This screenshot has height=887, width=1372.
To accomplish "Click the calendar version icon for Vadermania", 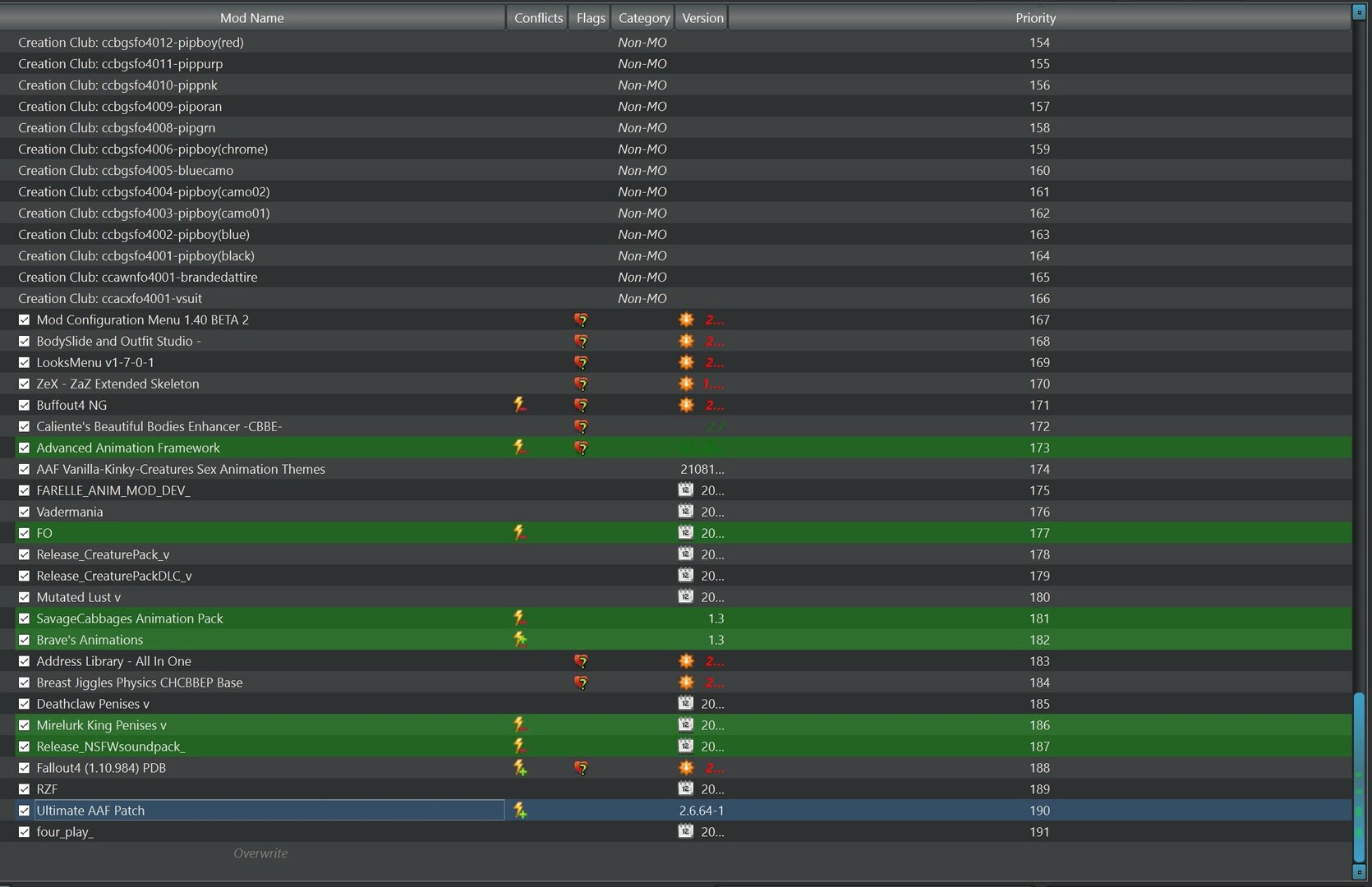I will (686, 511).
